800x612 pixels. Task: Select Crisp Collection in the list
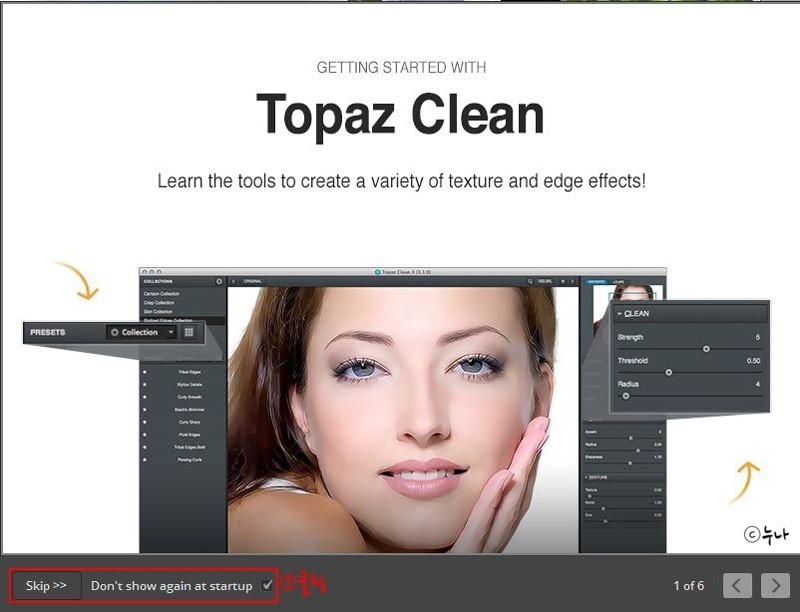pyautogui.click(x=159, y=303)
